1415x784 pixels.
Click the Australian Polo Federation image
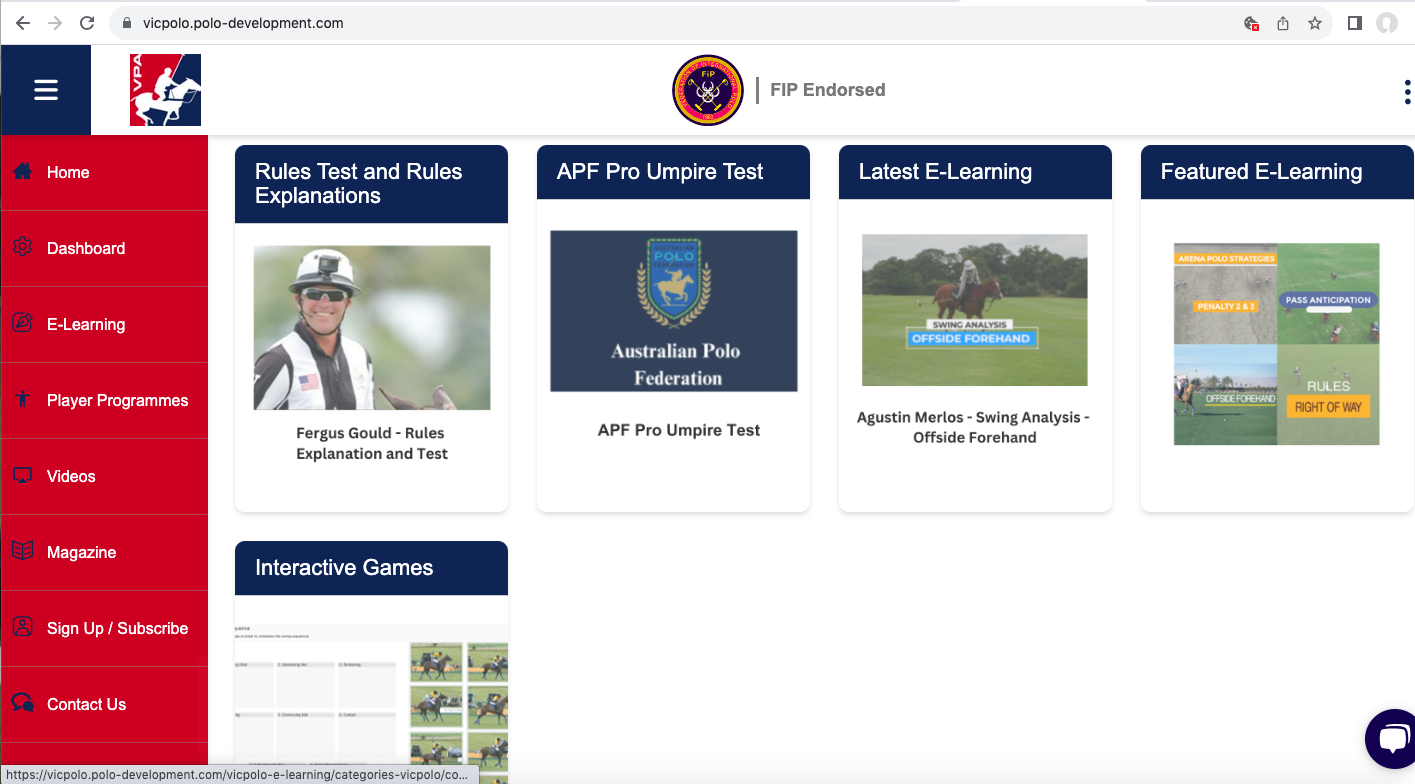(x=674, y=311)
